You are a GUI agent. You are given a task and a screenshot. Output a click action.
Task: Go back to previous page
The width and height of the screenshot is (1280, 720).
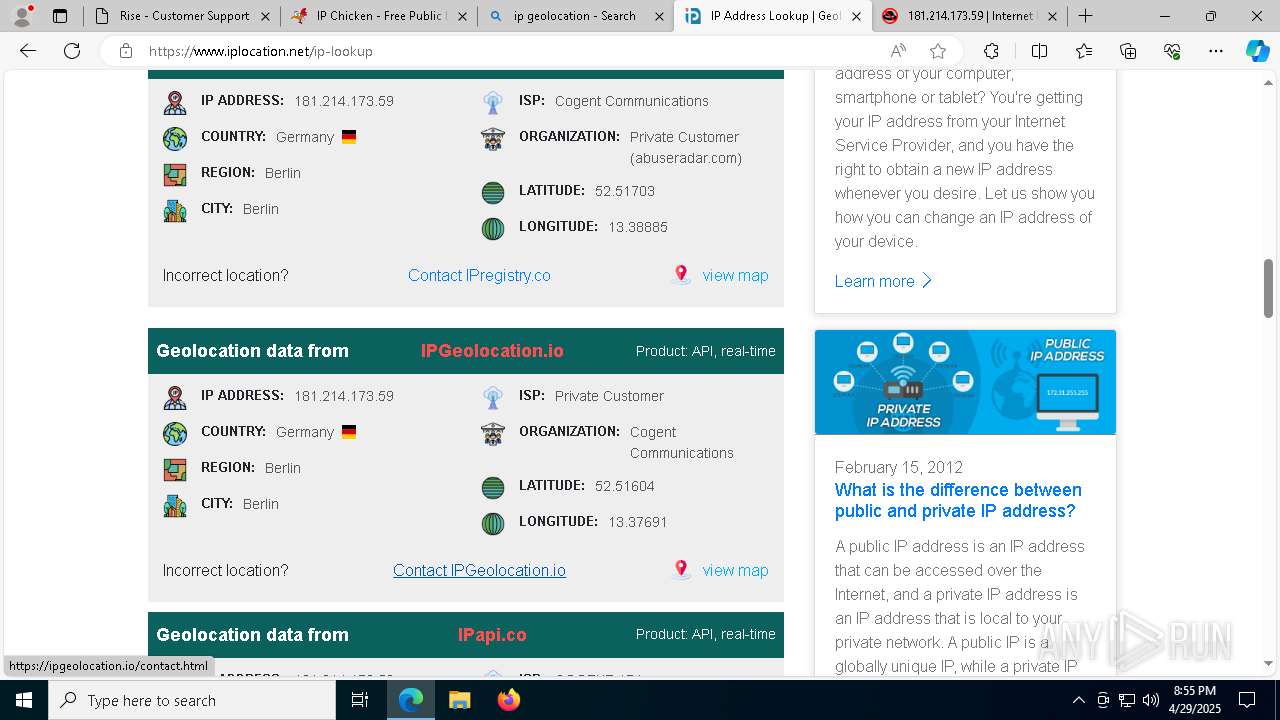pyautogui.click(x=28, y=51)
